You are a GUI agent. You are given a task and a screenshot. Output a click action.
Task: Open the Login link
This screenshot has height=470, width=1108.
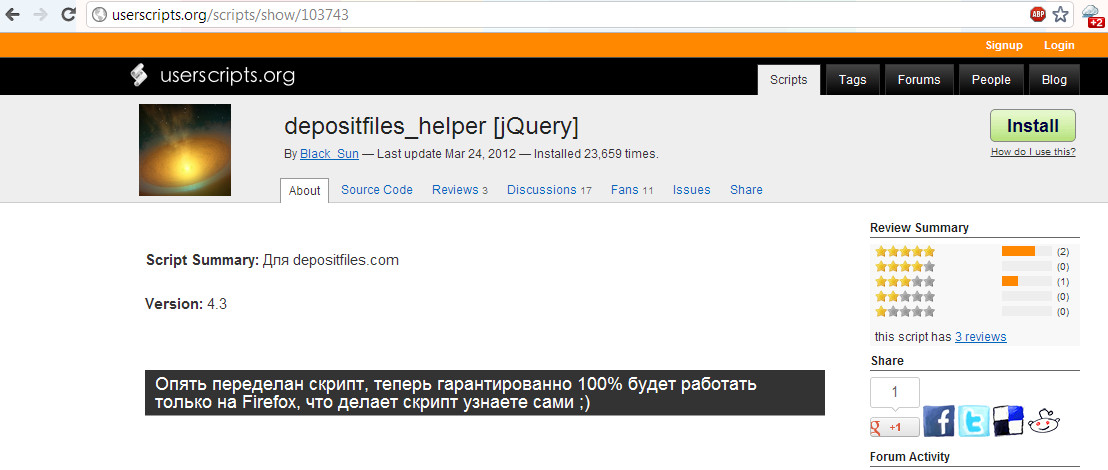(1059, 45)
